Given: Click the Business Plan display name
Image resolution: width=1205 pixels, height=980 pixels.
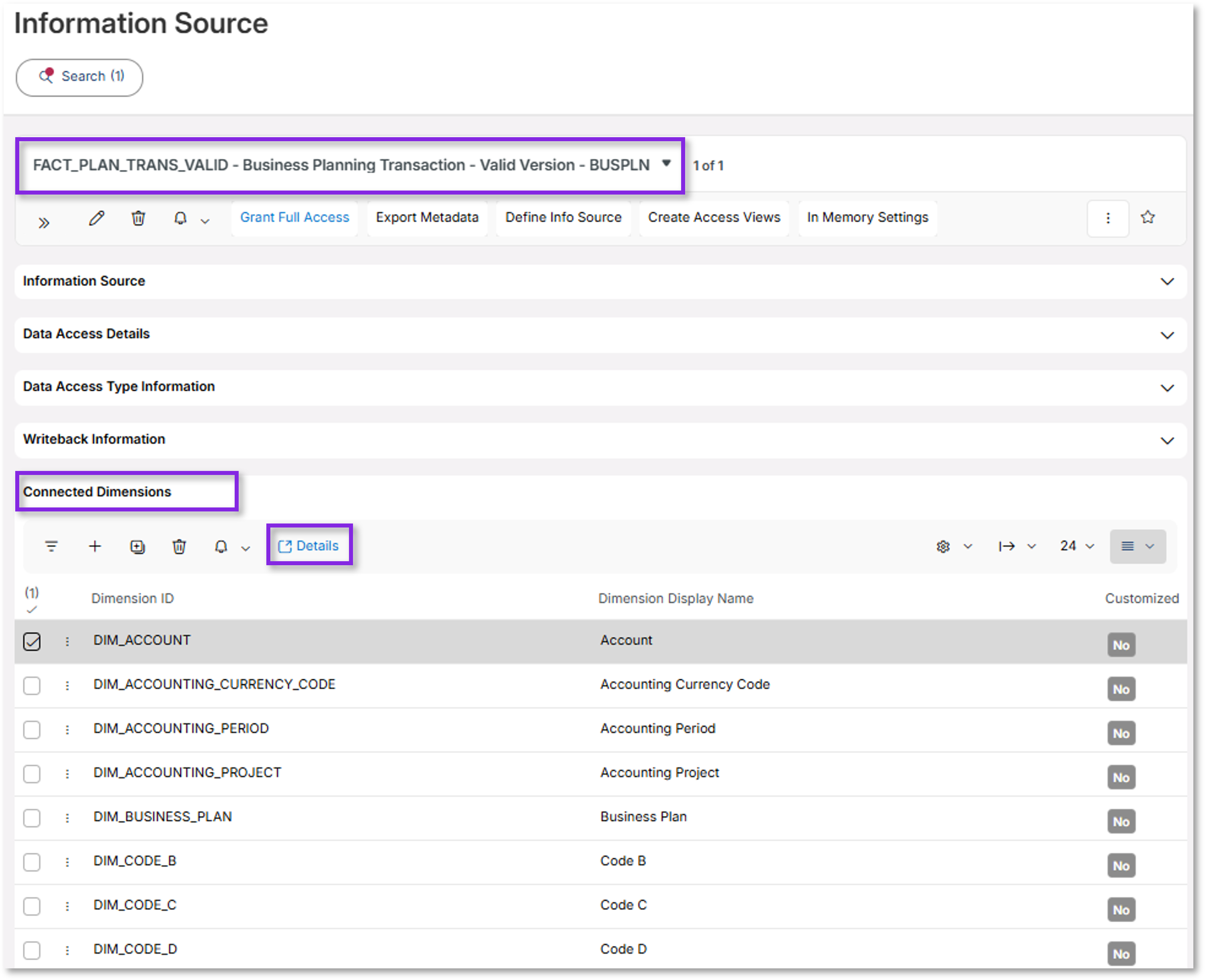Looking at the screenshot, I should coord(643,817).
